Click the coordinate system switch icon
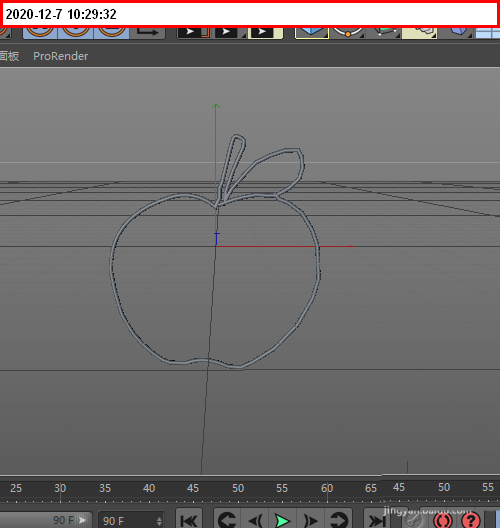The image size is (500, 528). (x=148, y=32)
